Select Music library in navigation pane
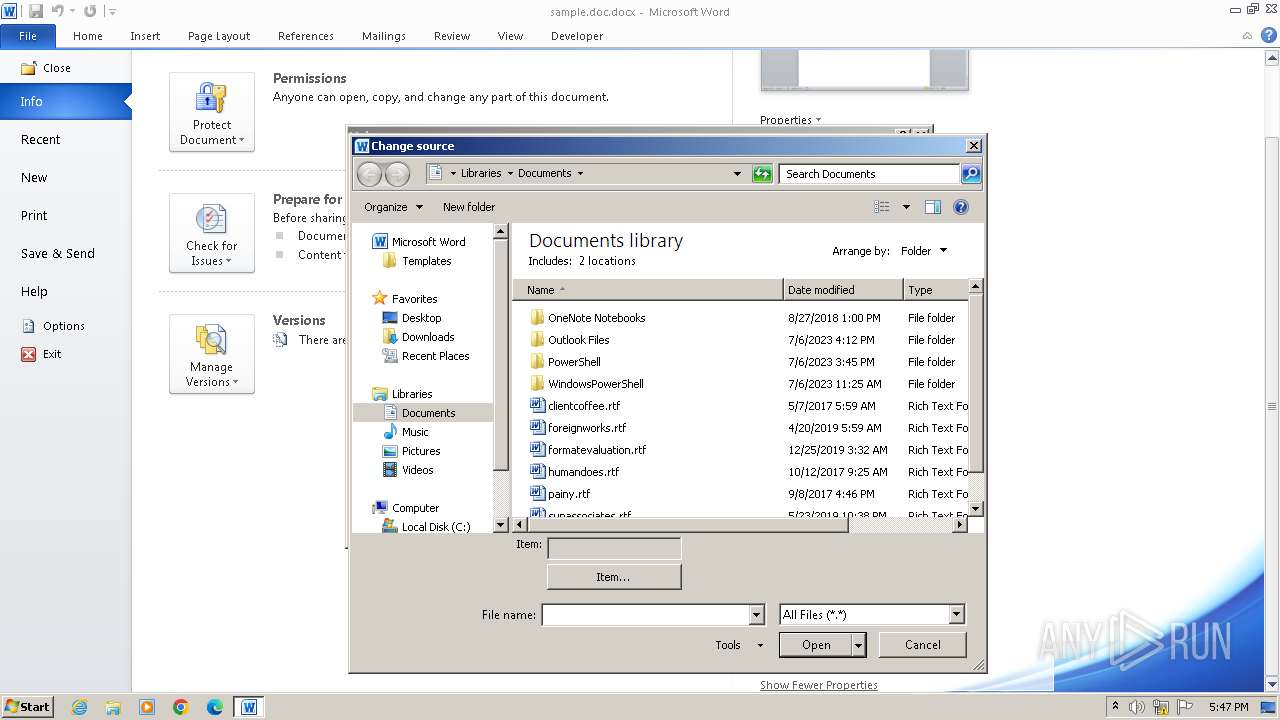Image resolution: width=1280 pixels, height=720 pixels. point(415,432)
